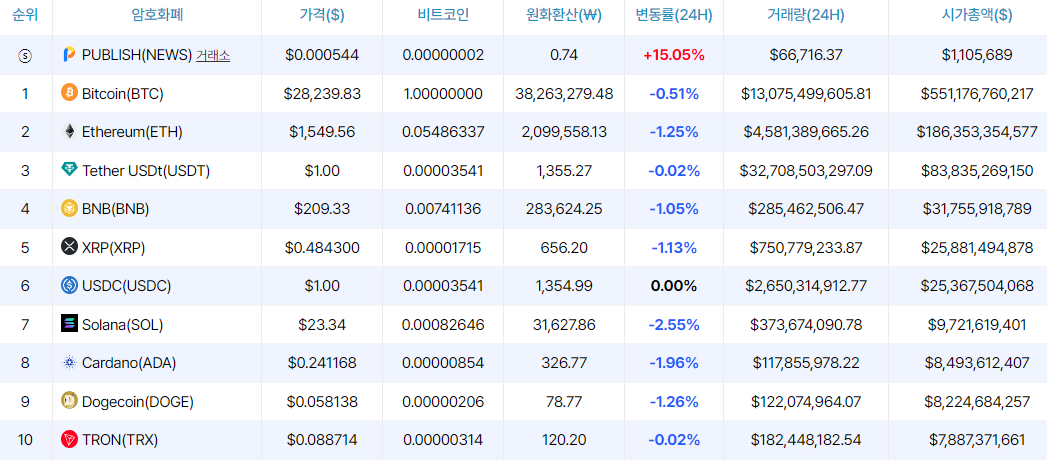
Task: Click Bitcoin won value 38,263,279.48
Action: (x=564, y=93)
